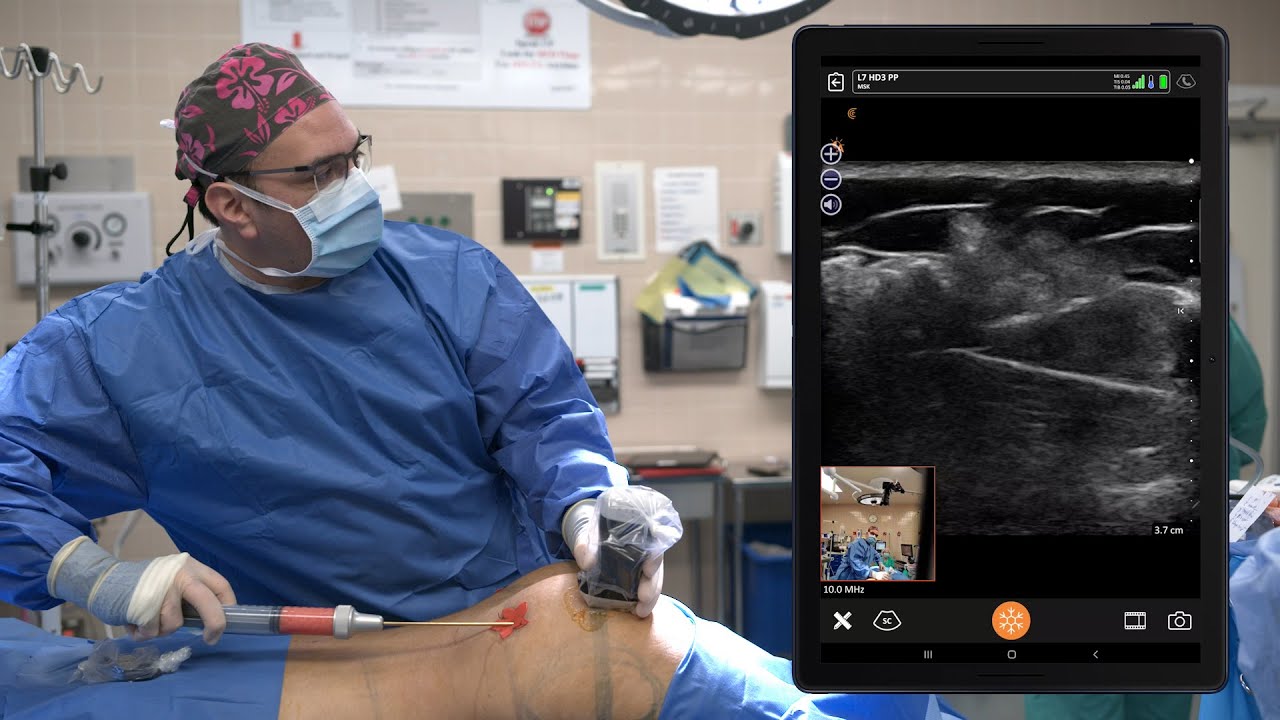Tap the Android back arrow
1280x720 pixels.
[x=1095, y=654]
